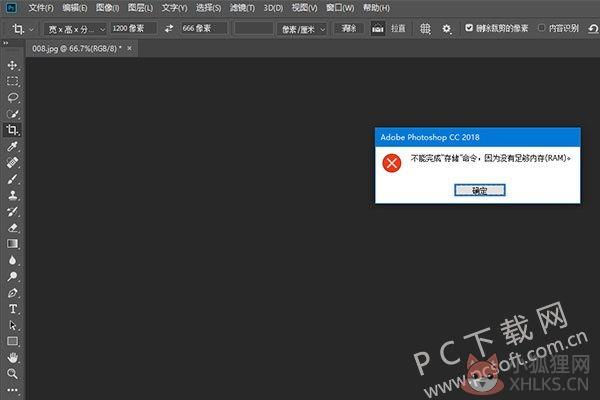This screenshot has width=600, height=400.
Task: Close the 008.jpg document tab
Action: pos(129,48)
